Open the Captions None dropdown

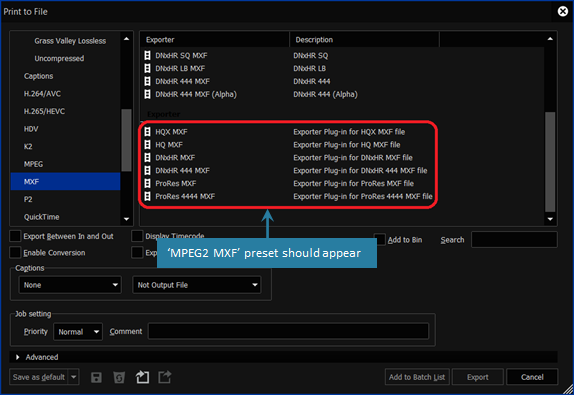tap(70, 285)
